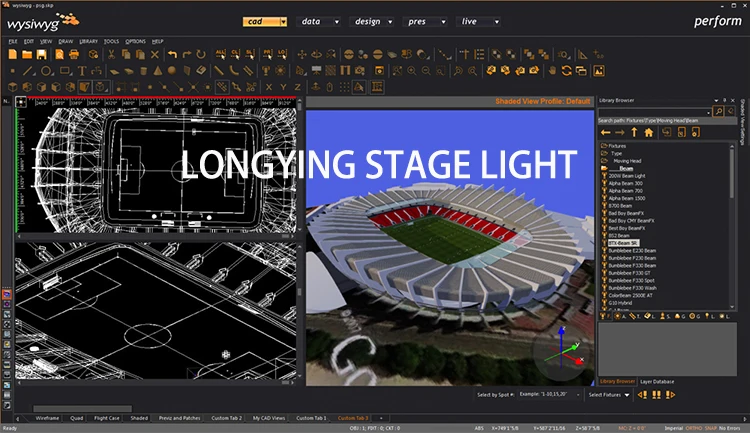Choose the Circle drawing tool
Screen dimensions: 750x433
tap(46, 71)
